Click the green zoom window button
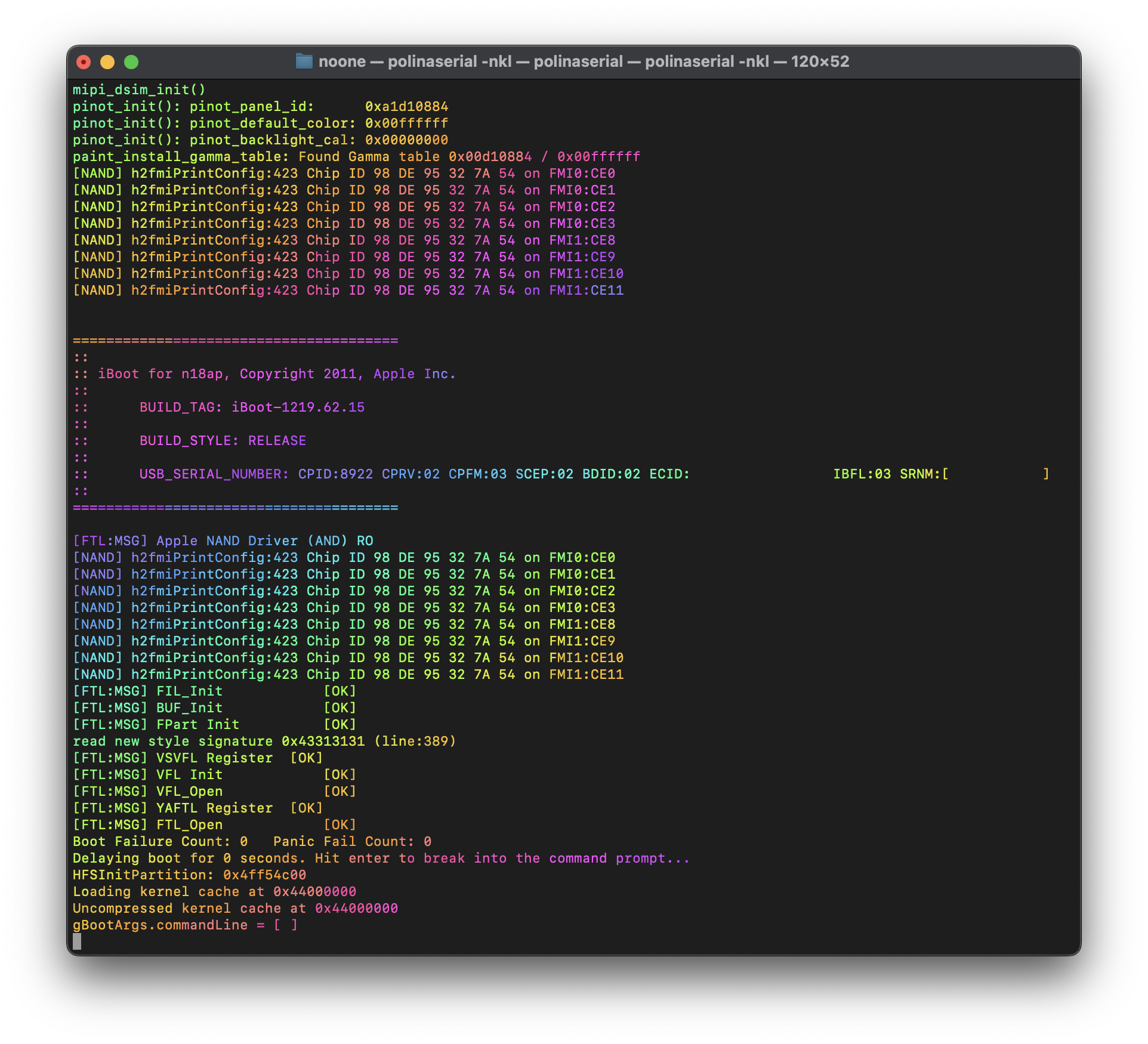1148x1044 pixels. [131, 62]
